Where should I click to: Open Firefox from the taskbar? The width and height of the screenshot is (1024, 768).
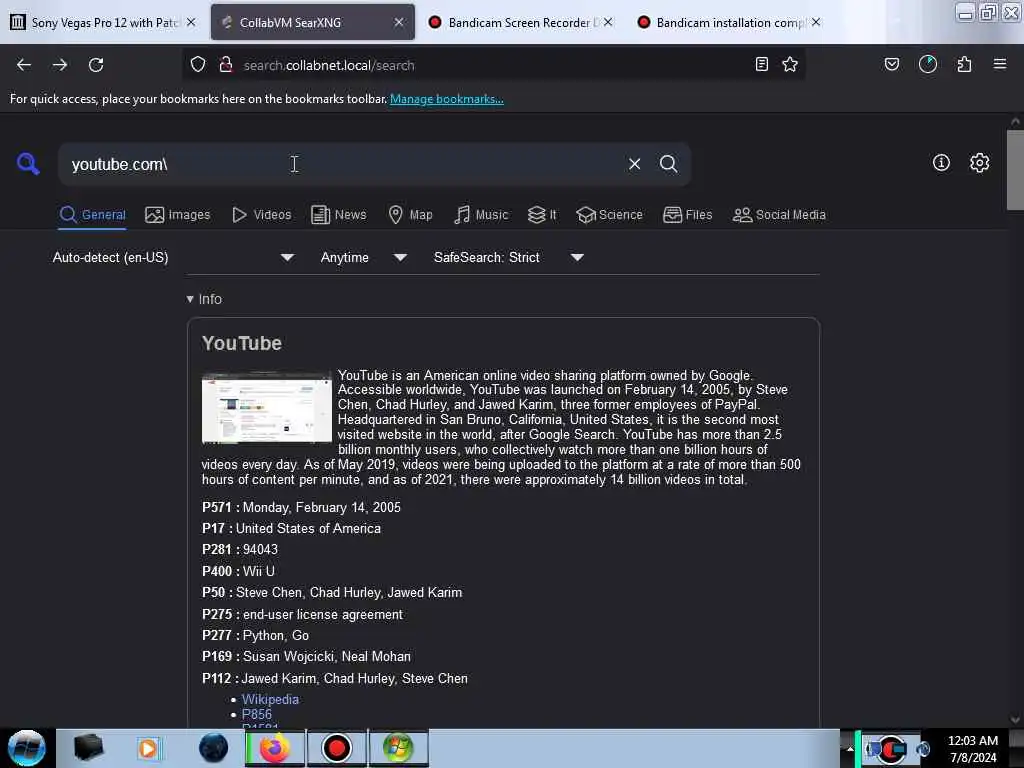pos(275,748)
